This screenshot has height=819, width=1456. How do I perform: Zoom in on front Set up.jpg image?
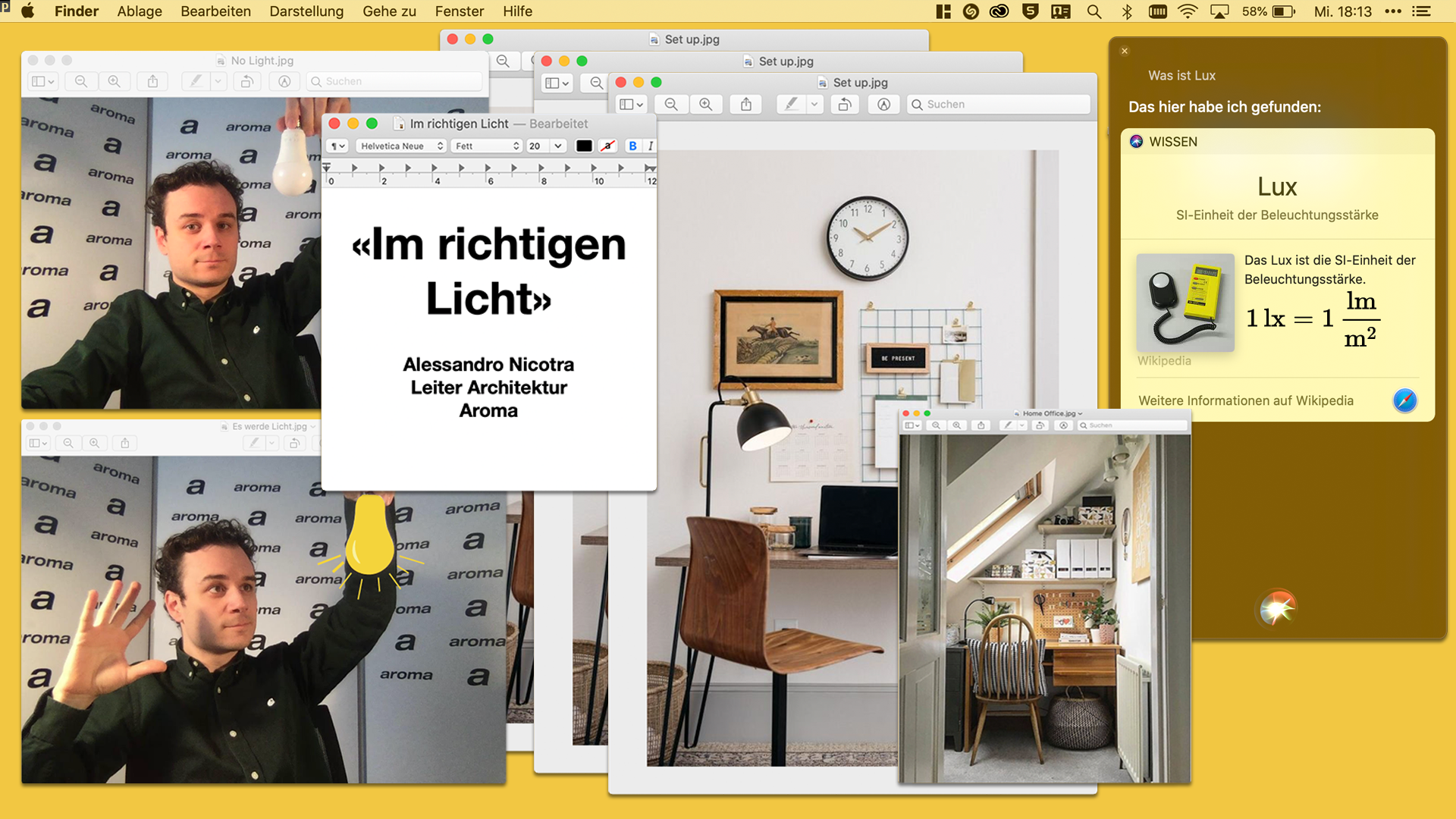(705, 105)
